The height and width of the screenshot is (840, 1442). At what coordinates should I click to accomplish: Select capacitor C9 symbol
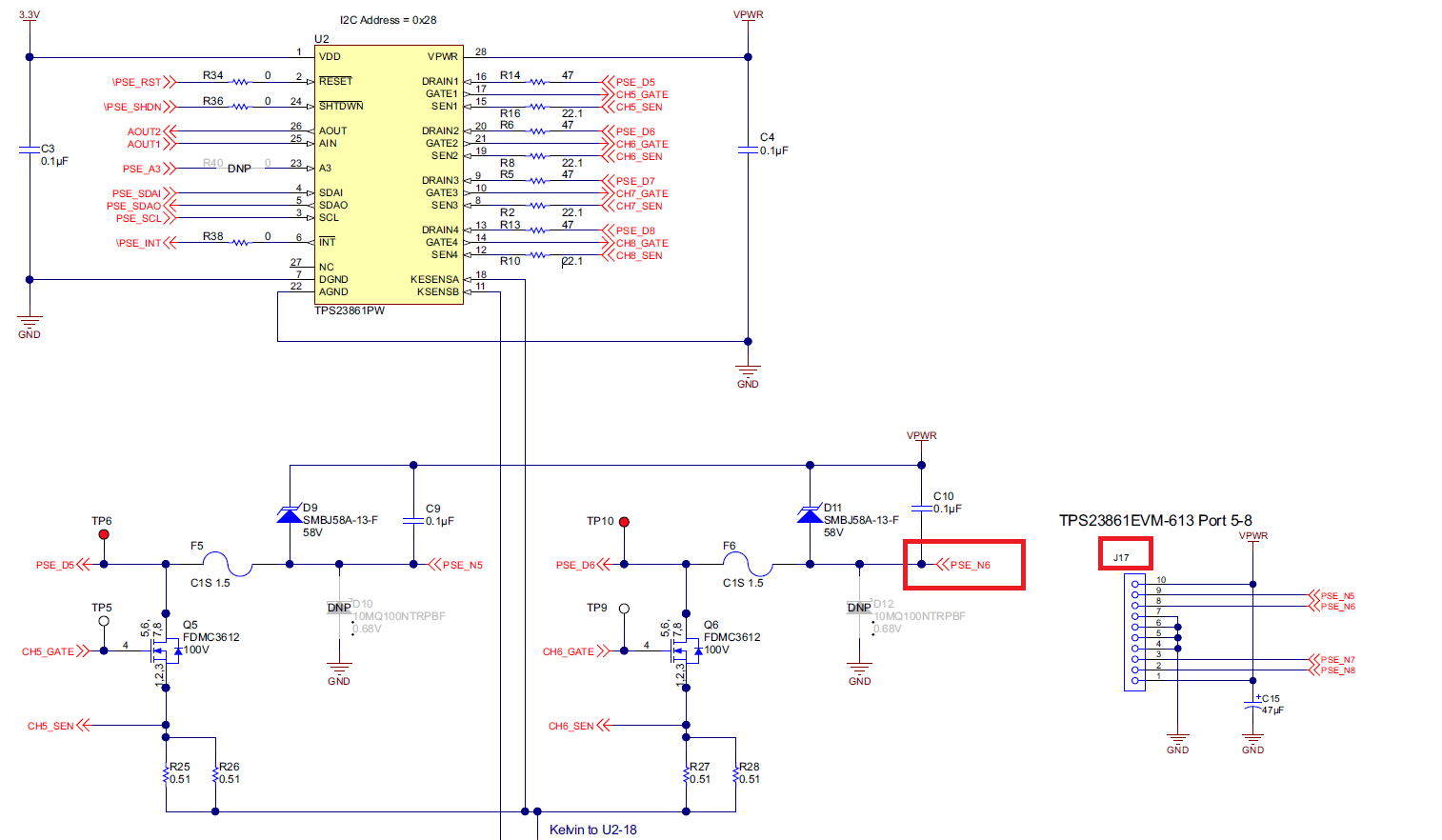413,521
